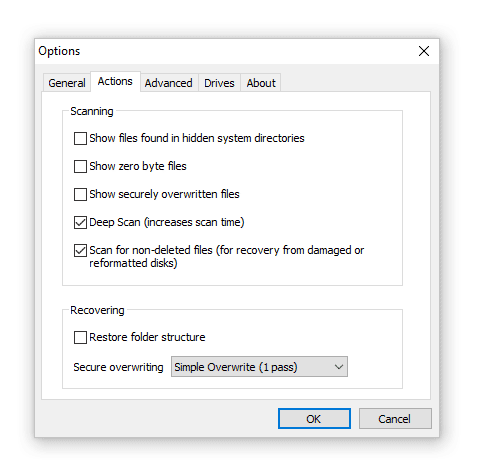
Task: Click the Cancel button
Action: click(x=395, y=419)
